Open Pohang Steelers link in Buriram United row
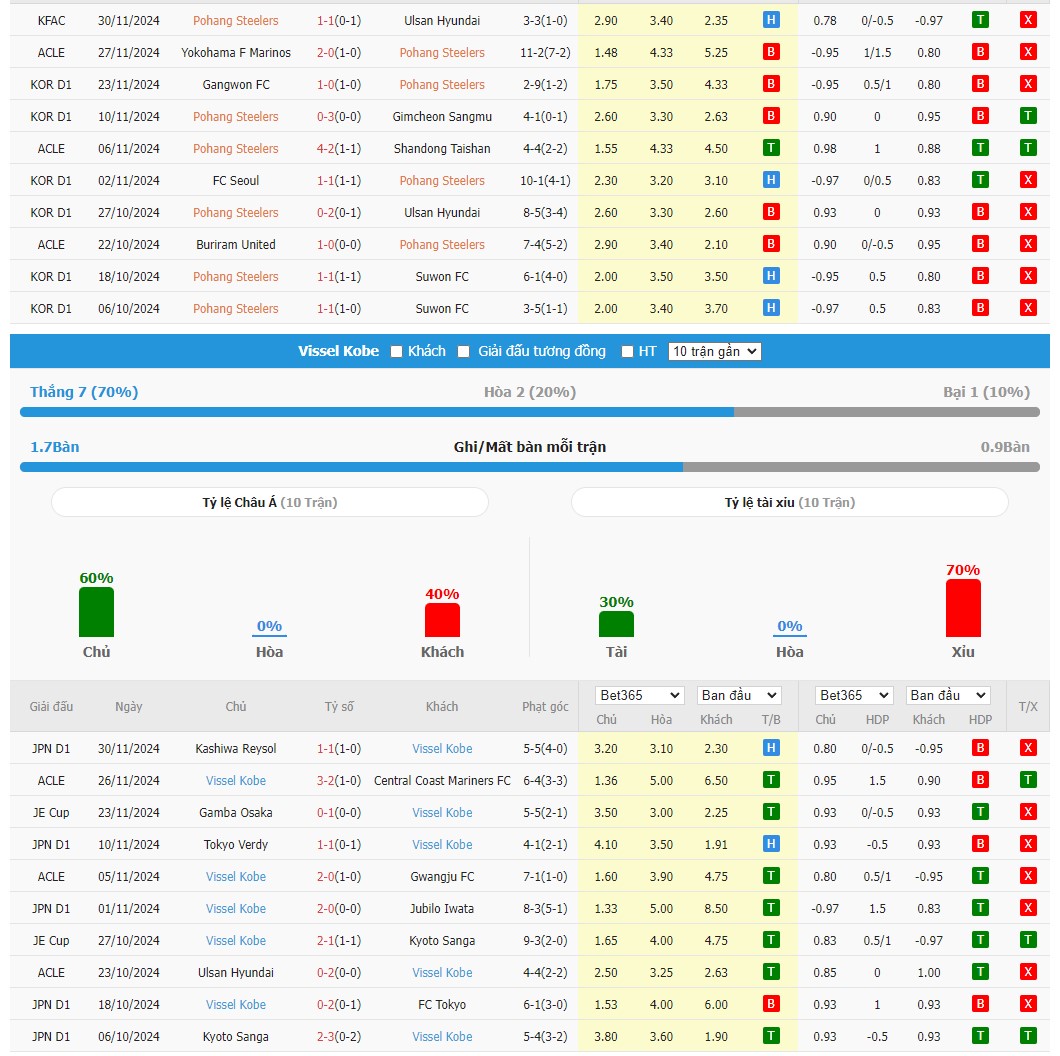This screenshot has height=1056, width=1060. pos(442,245)
